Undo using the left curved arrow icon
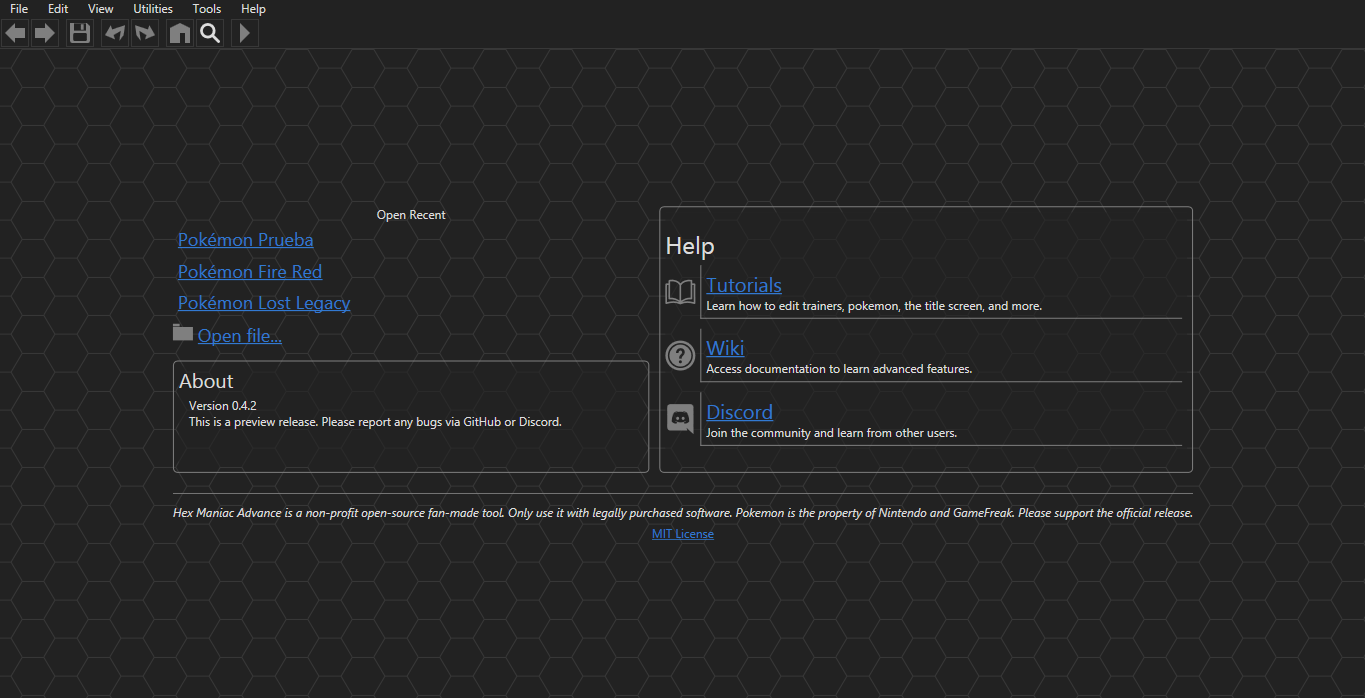Viewport: 1365px width, 698px height. click(113, 32)
